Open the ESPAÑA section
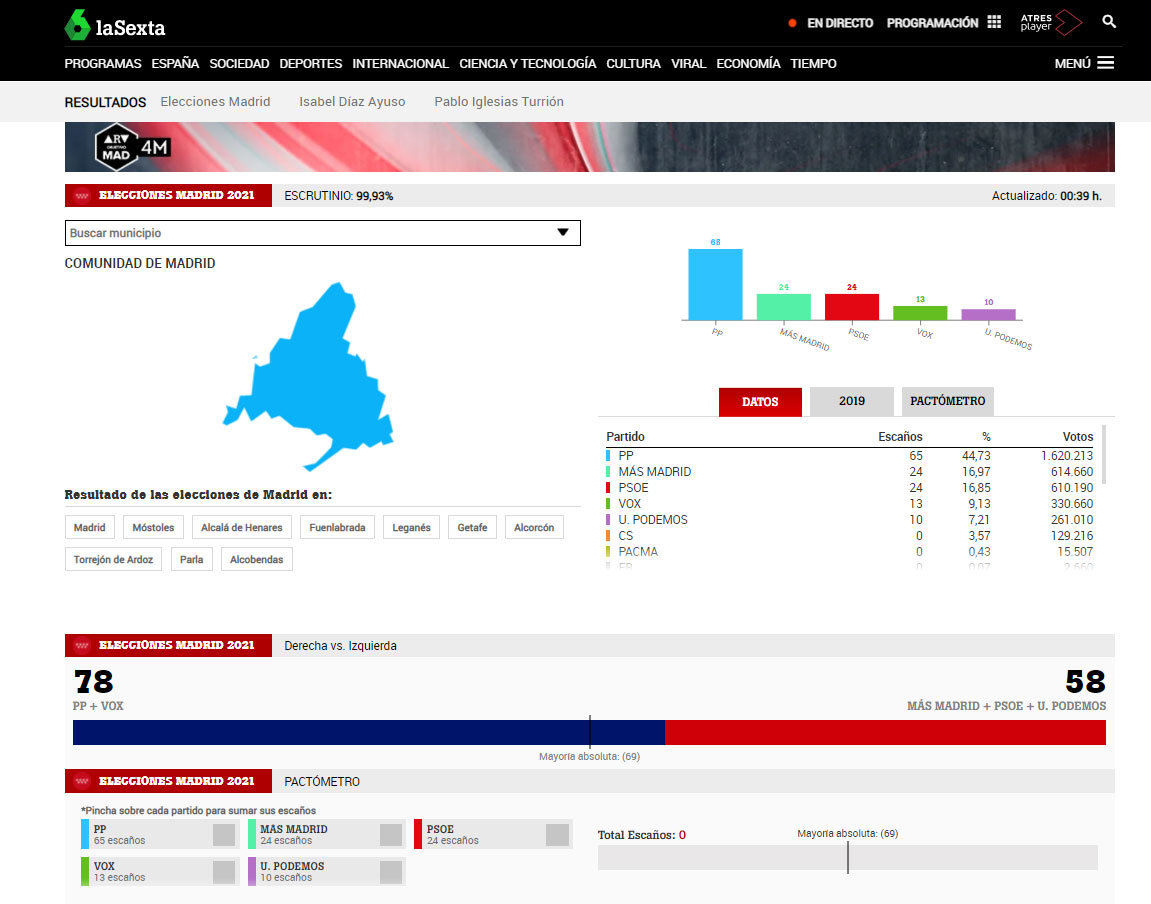 [175, 64]
